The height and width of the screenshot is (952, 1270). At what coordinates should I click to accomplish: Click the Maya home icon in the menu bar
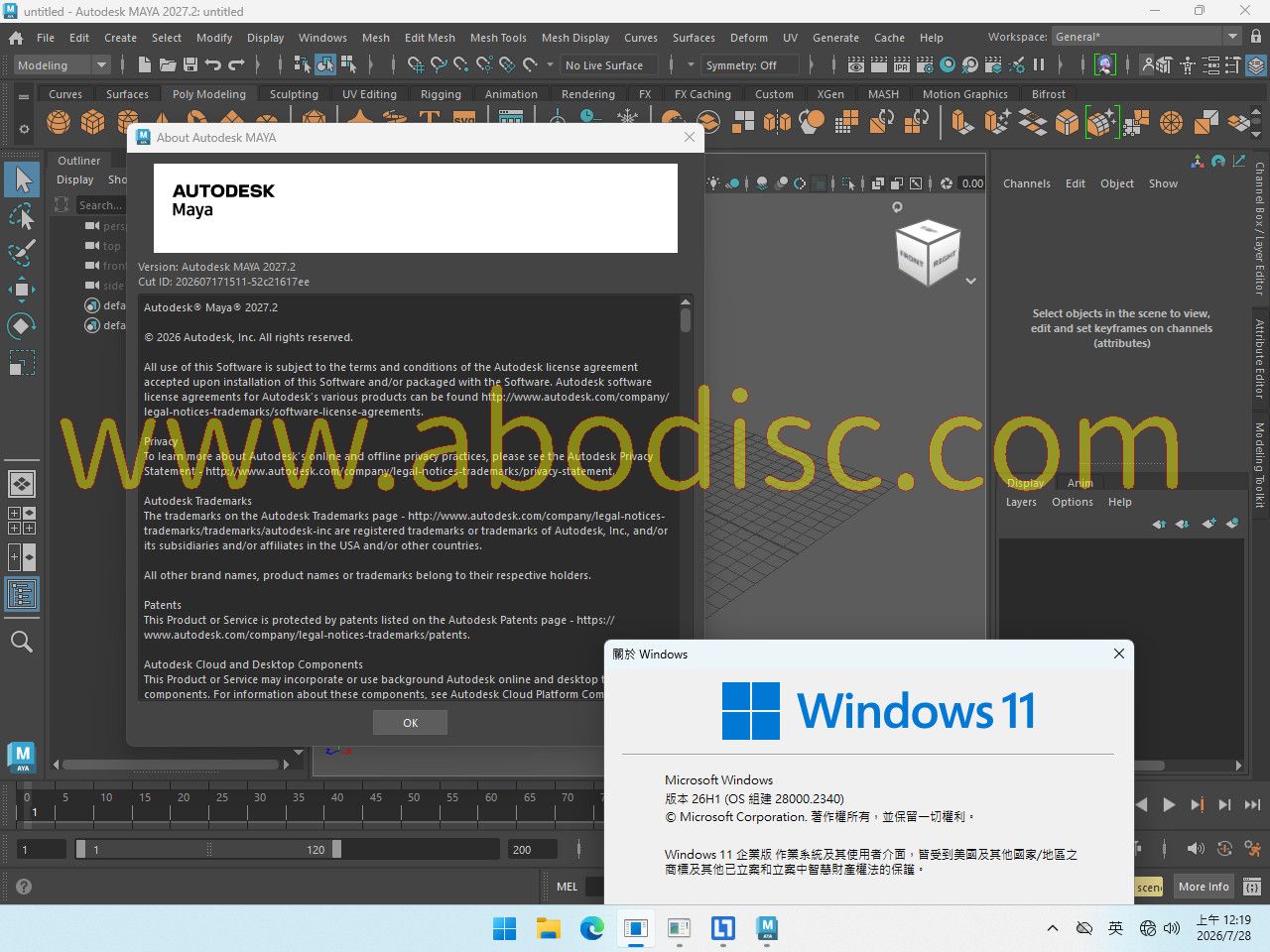(16, 38)
